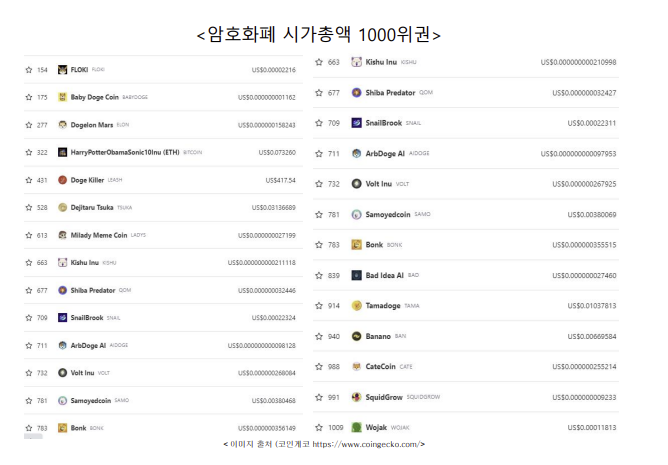Image resolution: width=668 pixels, height=465 pixels.
Task: Open HarryPotterObamaSonic10Inu (ETH) name link
Action: [125, 152]
